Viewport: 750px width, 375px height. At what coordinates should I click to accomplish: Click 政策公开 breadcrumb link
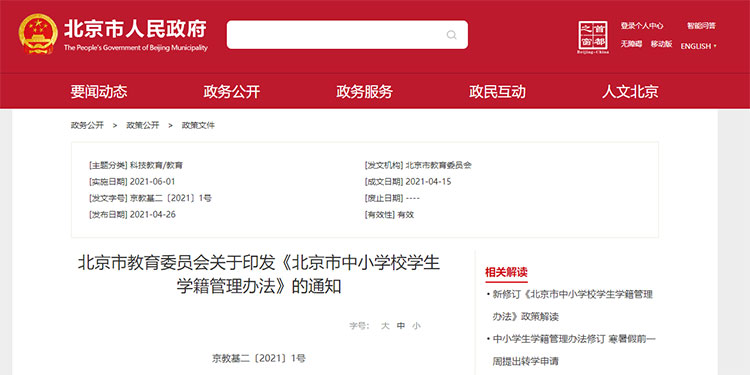tap(143, 125)
